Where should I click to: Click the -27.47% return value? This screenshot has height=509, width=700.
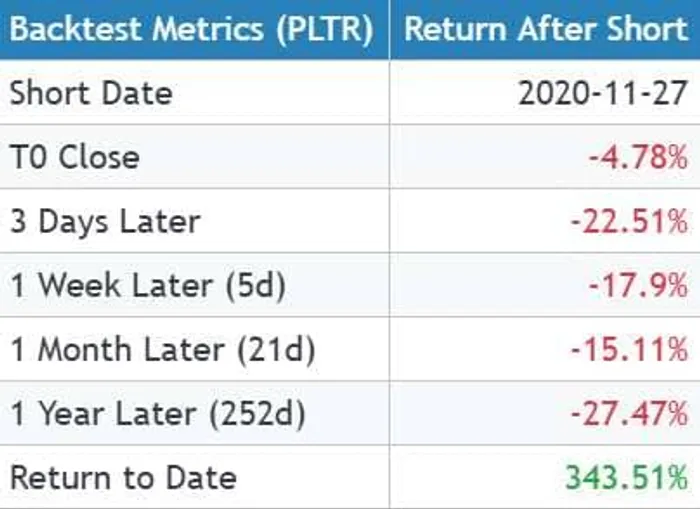tap(629, 413)
